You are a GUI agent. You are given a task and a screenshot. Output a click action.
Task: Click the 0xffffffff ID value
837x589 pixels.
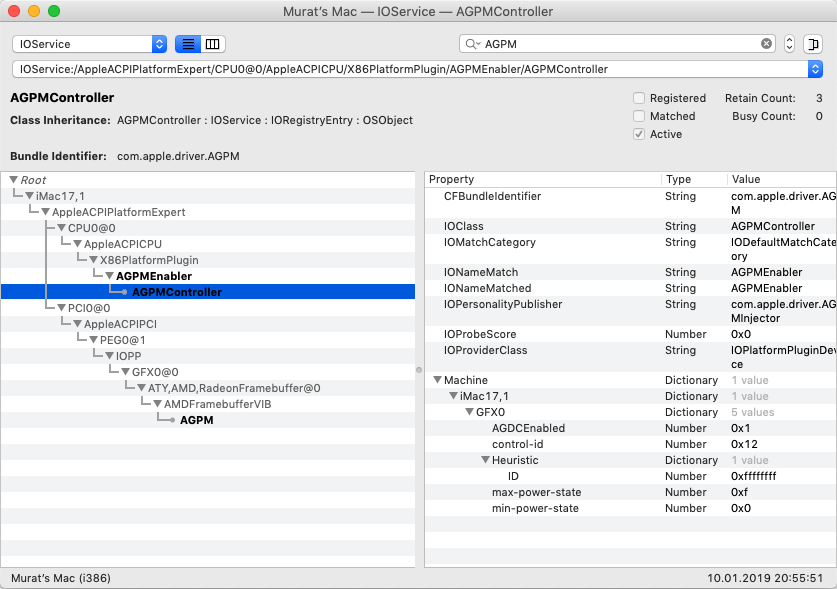[754, 476]
